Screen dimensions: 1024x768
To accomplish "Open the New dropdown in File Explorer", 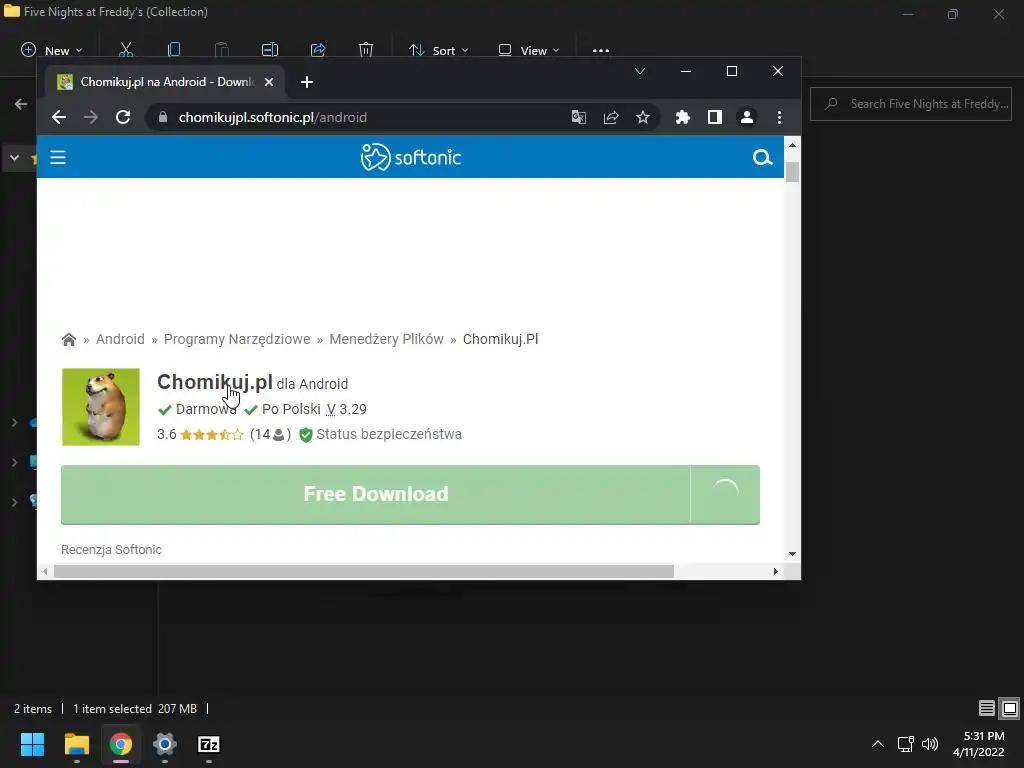I will point(52,50).
